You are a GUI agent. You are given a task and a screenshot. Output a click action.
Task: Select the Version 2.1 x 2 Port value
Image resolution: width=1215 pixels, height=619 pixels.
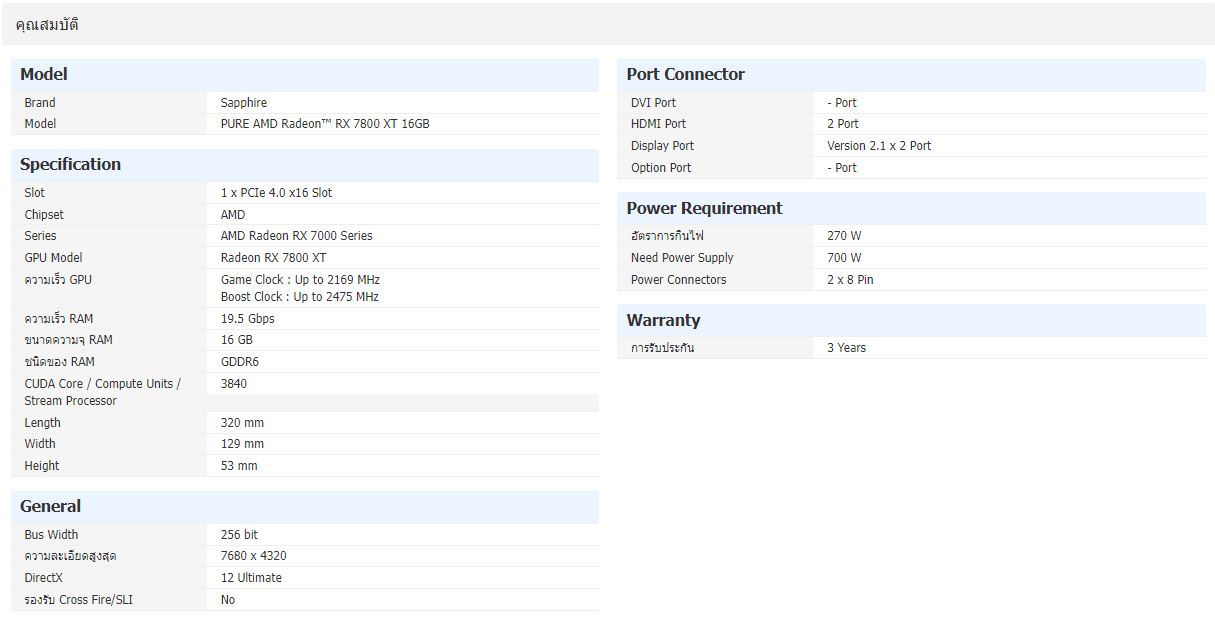click(x=878, y=146)
